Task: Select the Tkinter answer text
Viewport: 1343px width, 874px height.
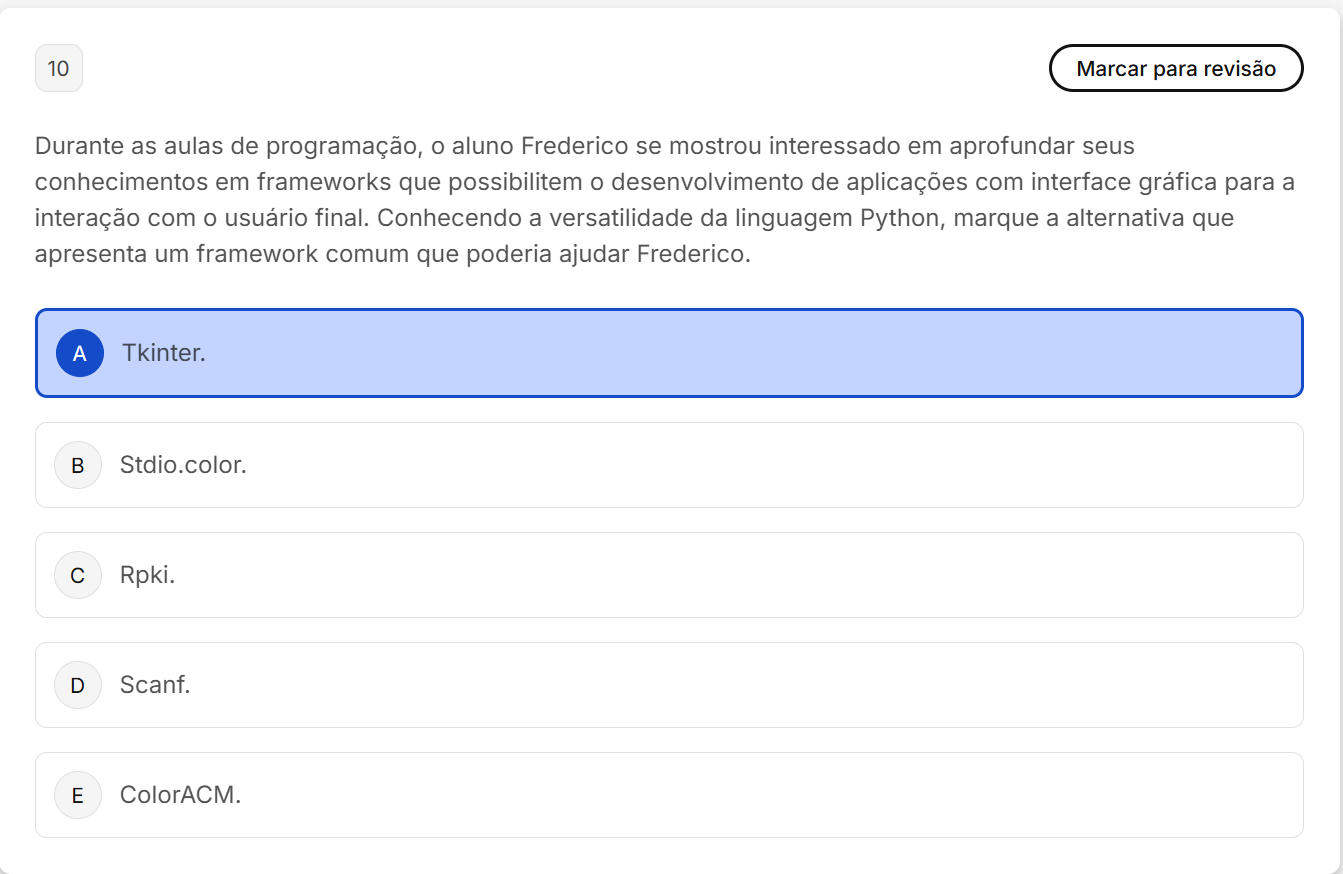Action: point(164,353)
